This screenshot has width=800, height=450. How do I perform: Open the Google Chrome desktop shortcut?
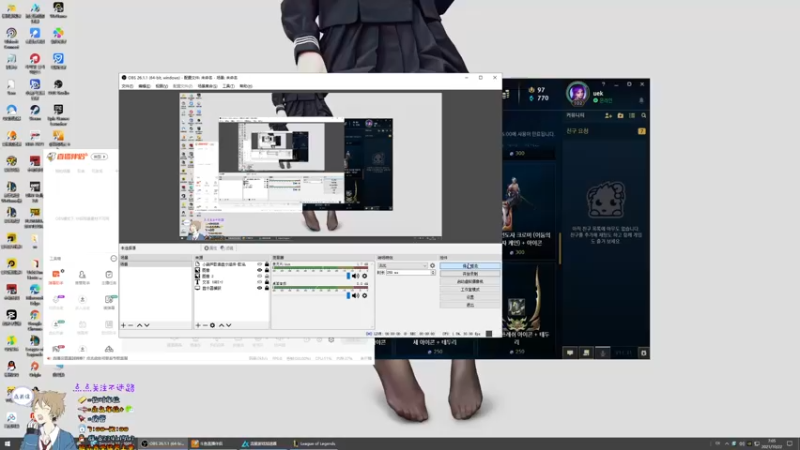[35, 319]
